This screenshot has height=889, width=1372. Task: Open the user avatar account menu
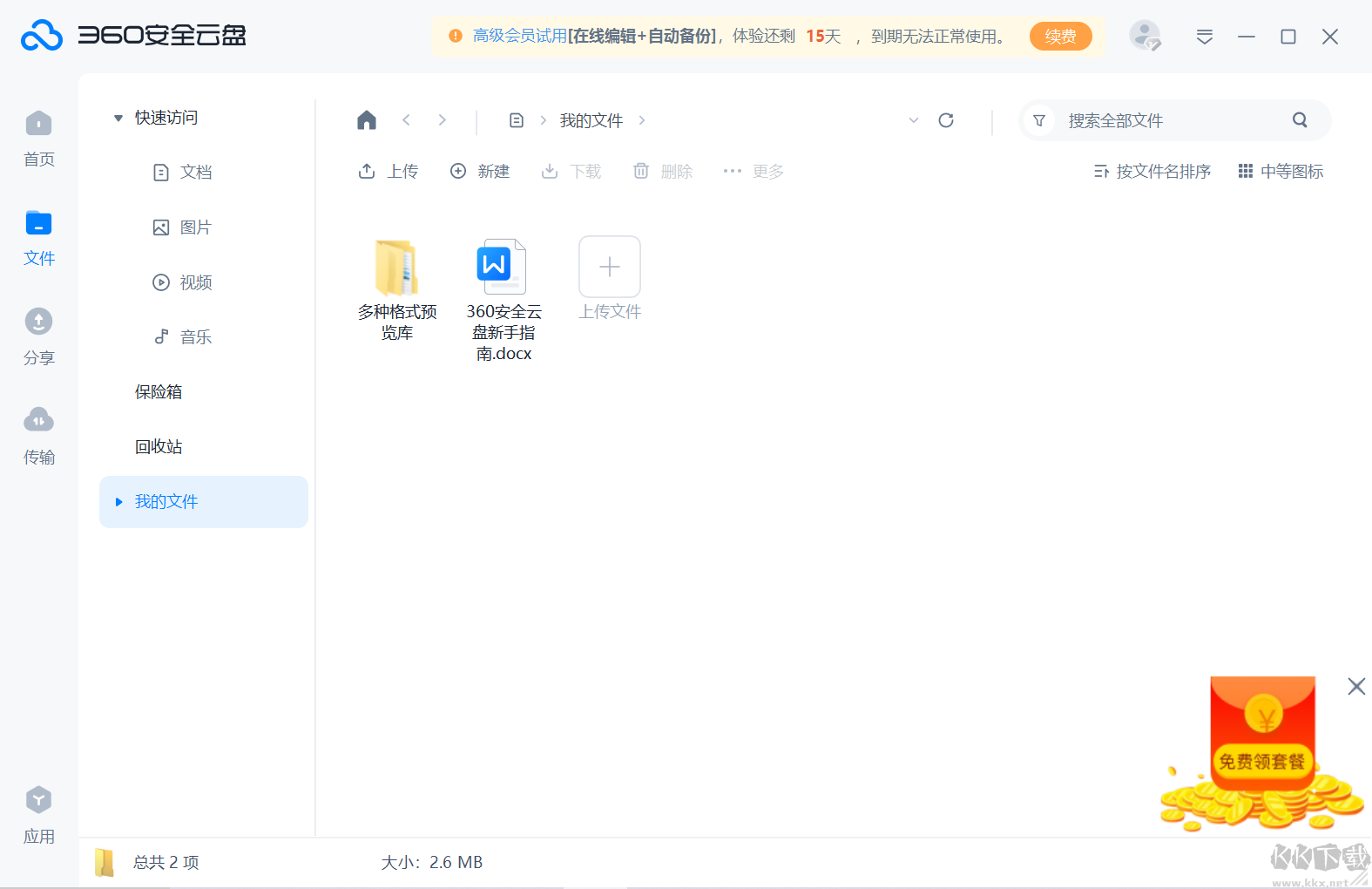click(x=1145, y=37)
